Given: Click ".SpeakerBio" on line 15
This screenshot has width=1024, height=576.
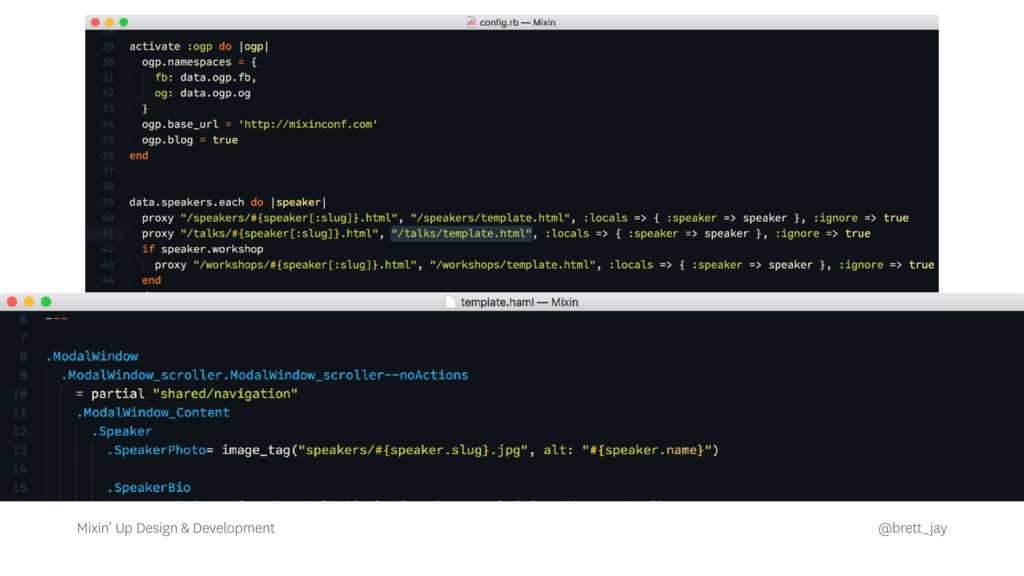Looking at the screenshot, I should (x=149, y=487).
